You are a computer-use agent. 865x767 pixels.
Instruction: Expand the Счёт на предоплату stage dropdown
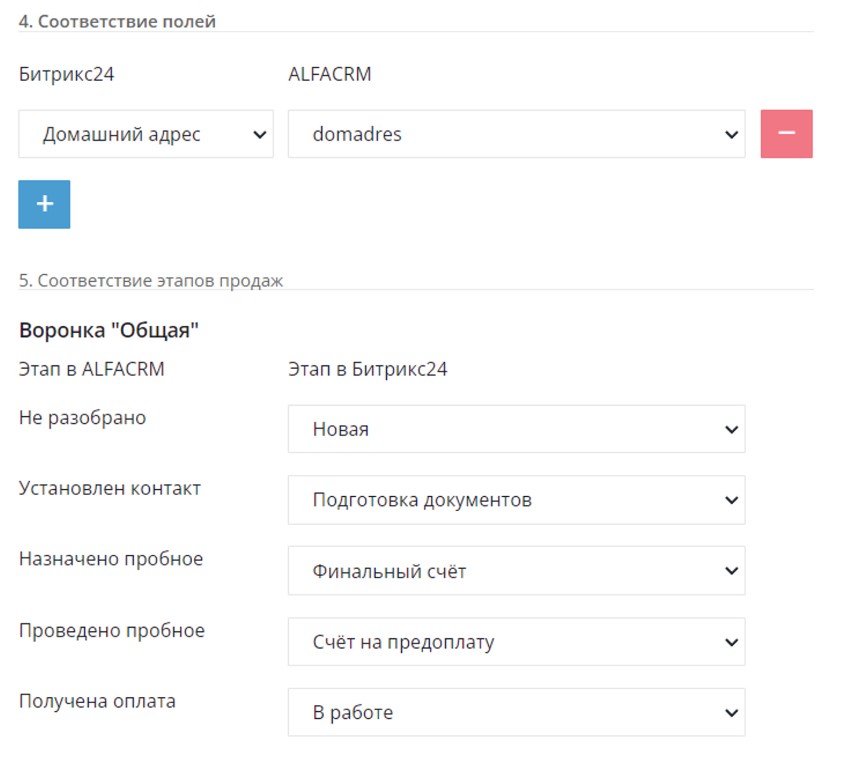click(x=516, y=642)
